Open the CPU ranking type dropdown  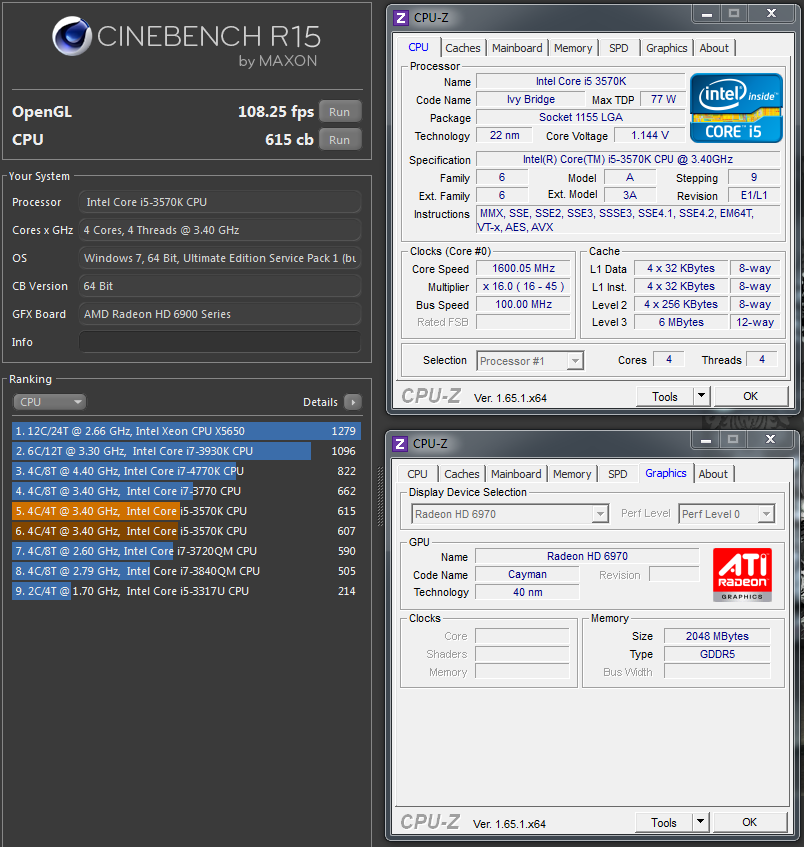pyautogui.click(x=49, y=402)
